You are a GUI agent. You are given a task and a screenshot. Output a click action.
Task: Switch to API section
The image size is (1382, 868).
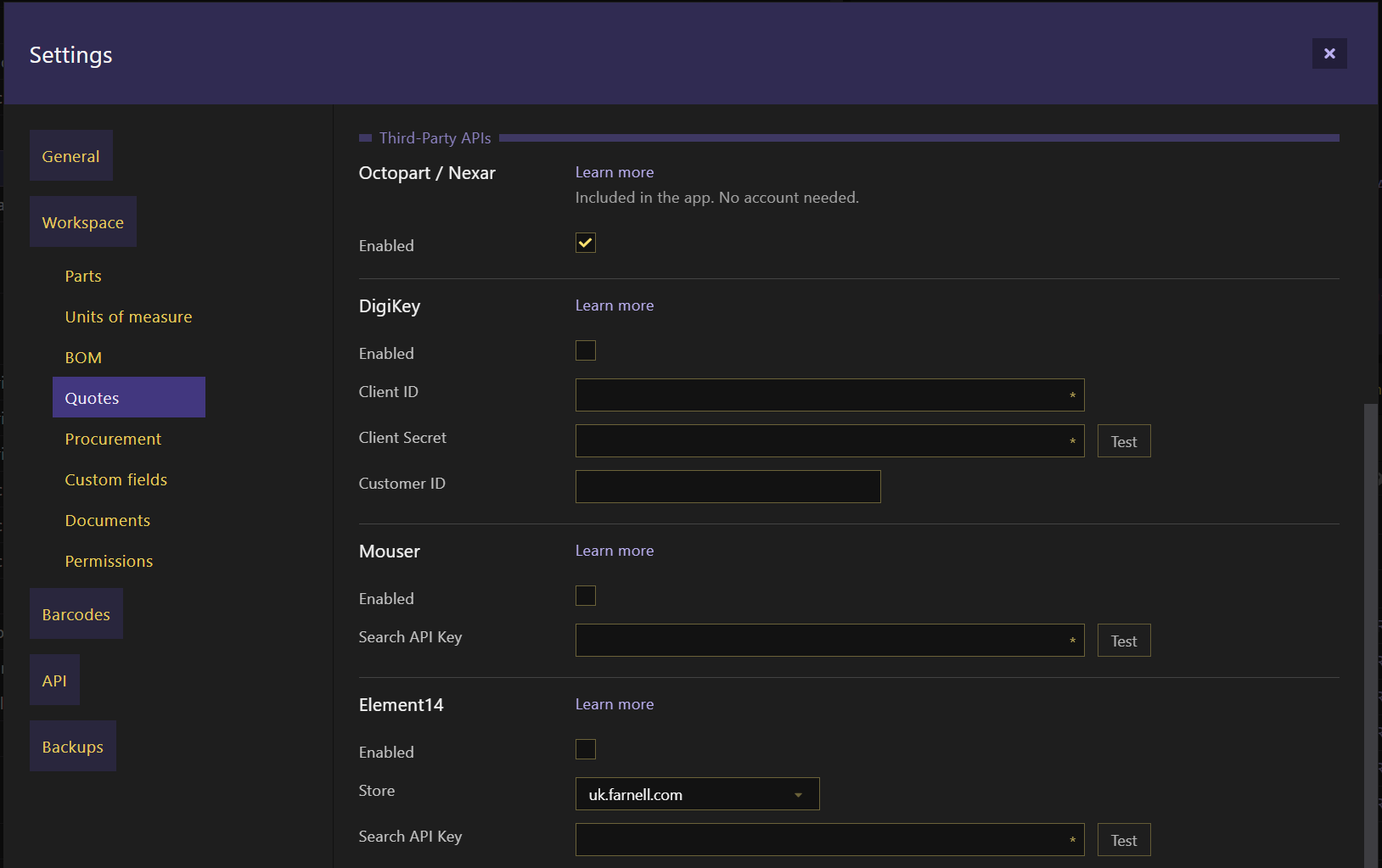tap(54, 680)
